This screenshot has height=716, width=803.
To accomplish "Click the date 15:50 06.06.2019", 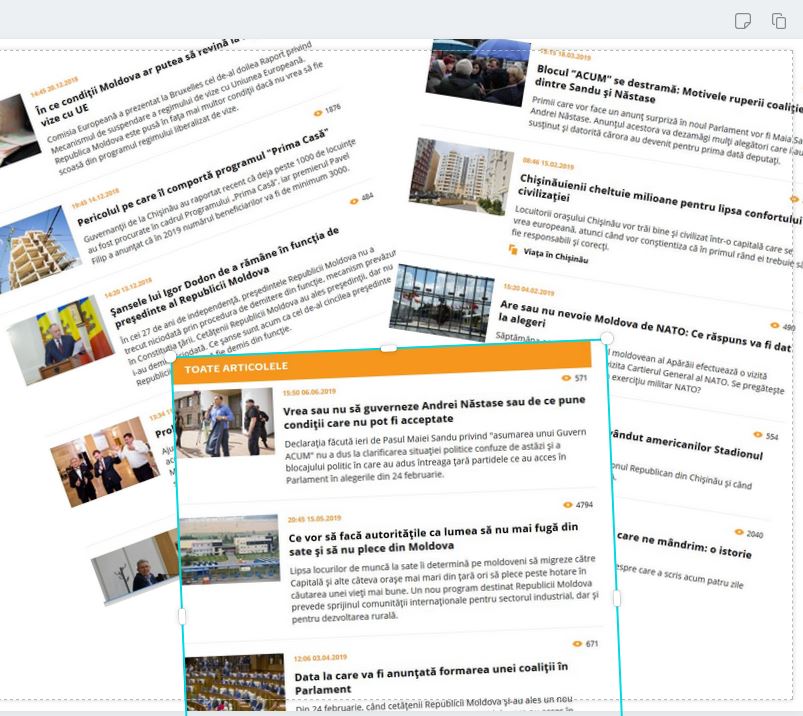I will point(309,392).
